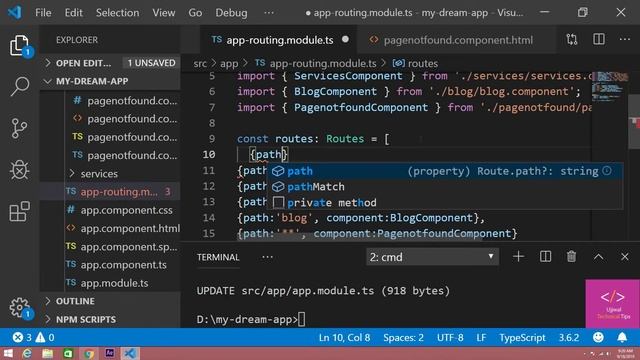This screenshot has height=360, width=640.
Task: Maximize the terminal panel with up chevron
Action: click(x=598, y=257)
